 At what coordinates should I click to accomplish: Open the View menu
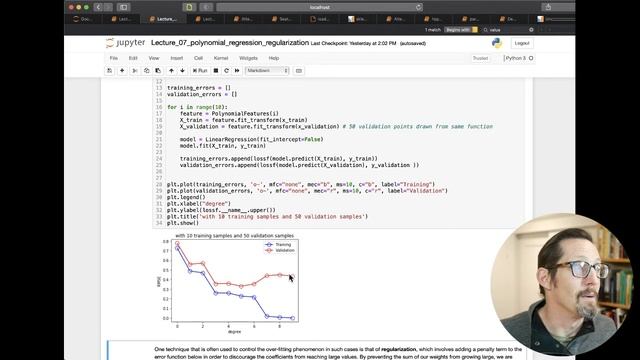pyautogui.click(x=154, y=58)
